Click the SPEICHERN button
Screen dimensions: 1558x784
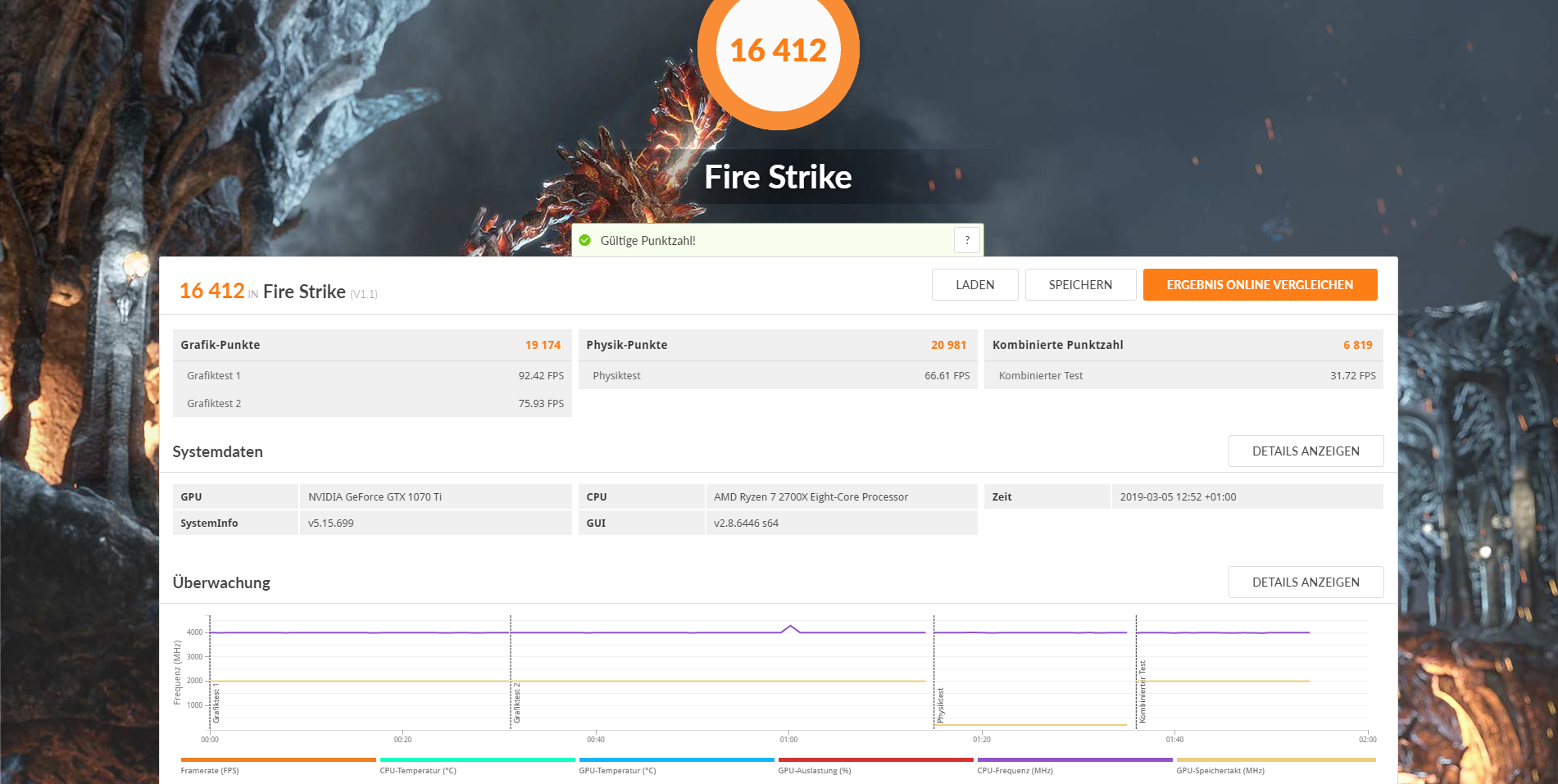point(1080,285)
